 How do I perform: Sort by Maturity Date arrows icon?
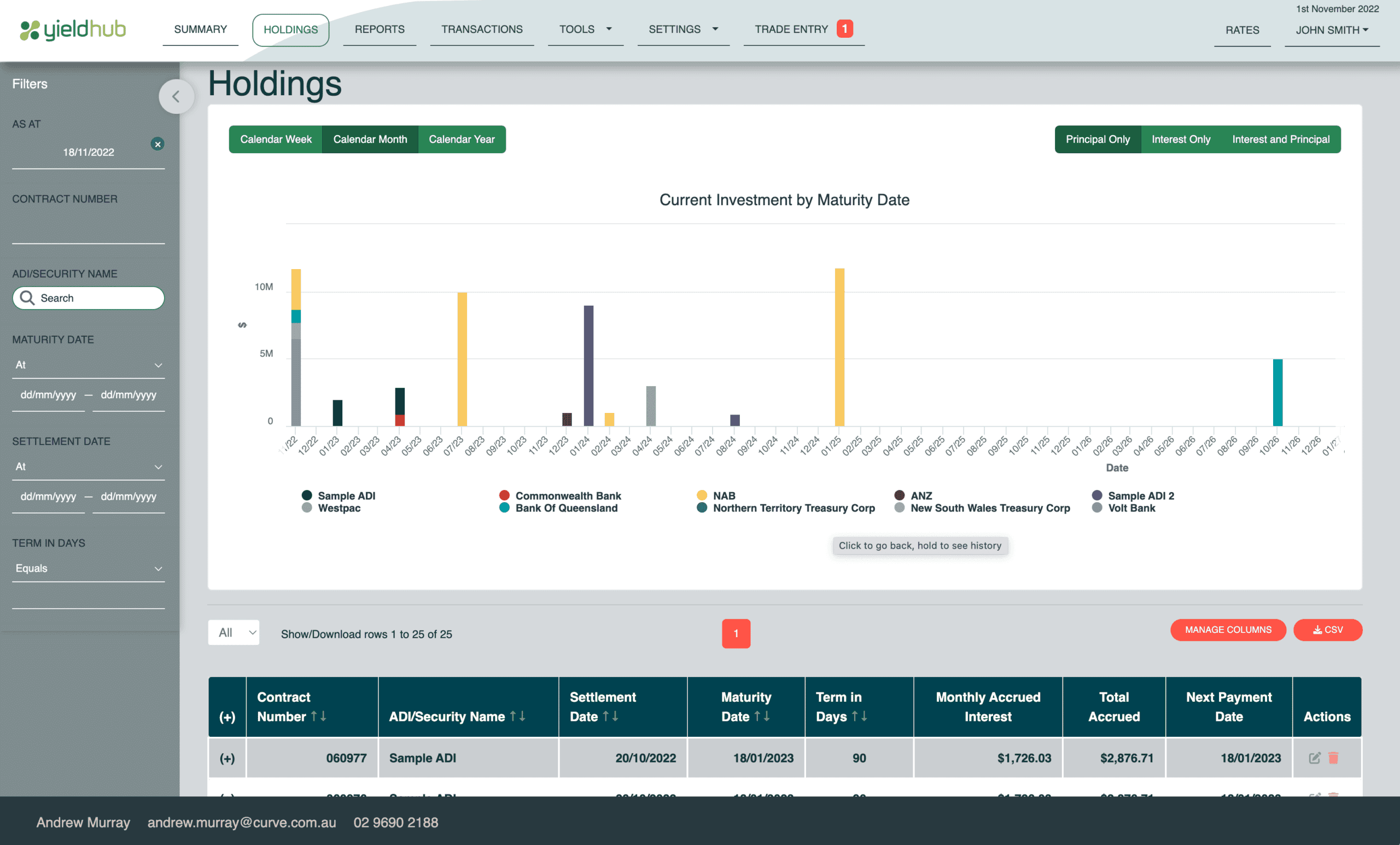tap(762, 716)
